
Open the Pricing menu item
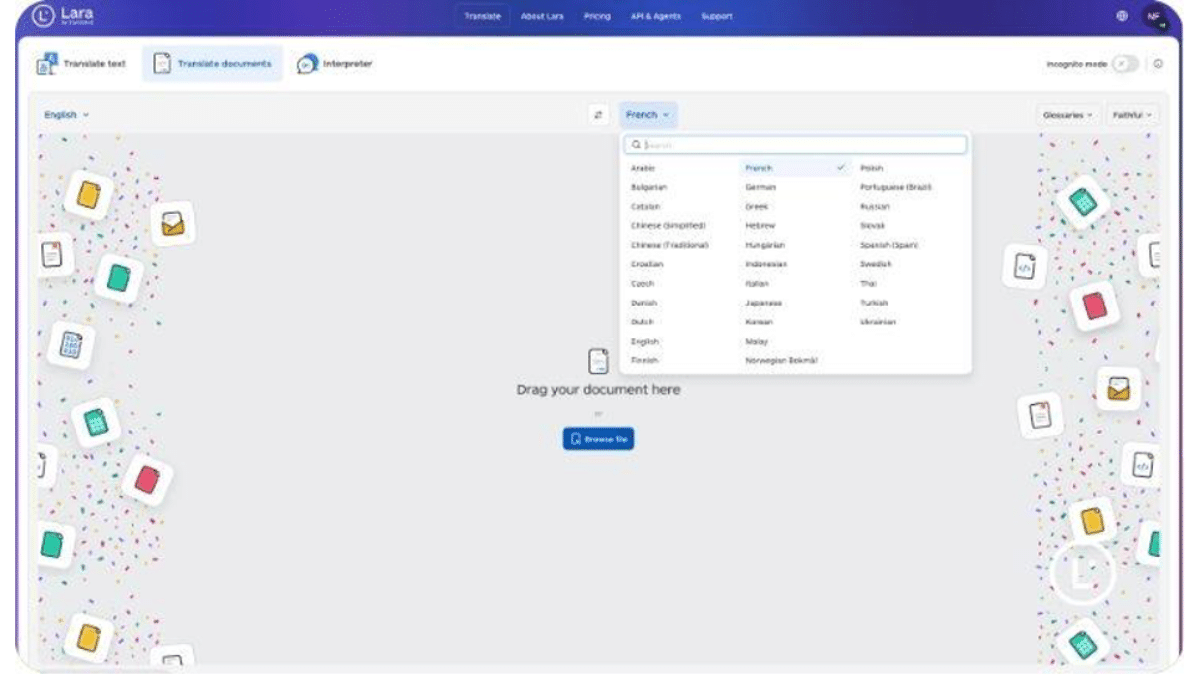pyautogui.click(x=597, y=16)
